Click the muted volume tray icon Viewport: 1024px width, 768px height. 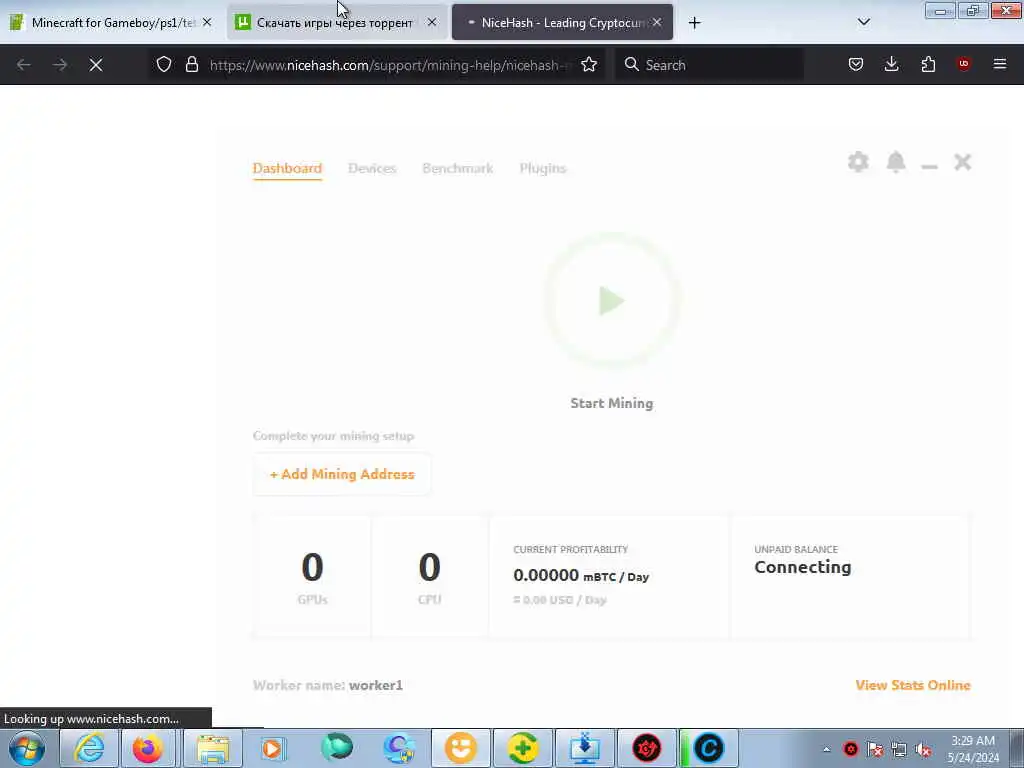923,749
